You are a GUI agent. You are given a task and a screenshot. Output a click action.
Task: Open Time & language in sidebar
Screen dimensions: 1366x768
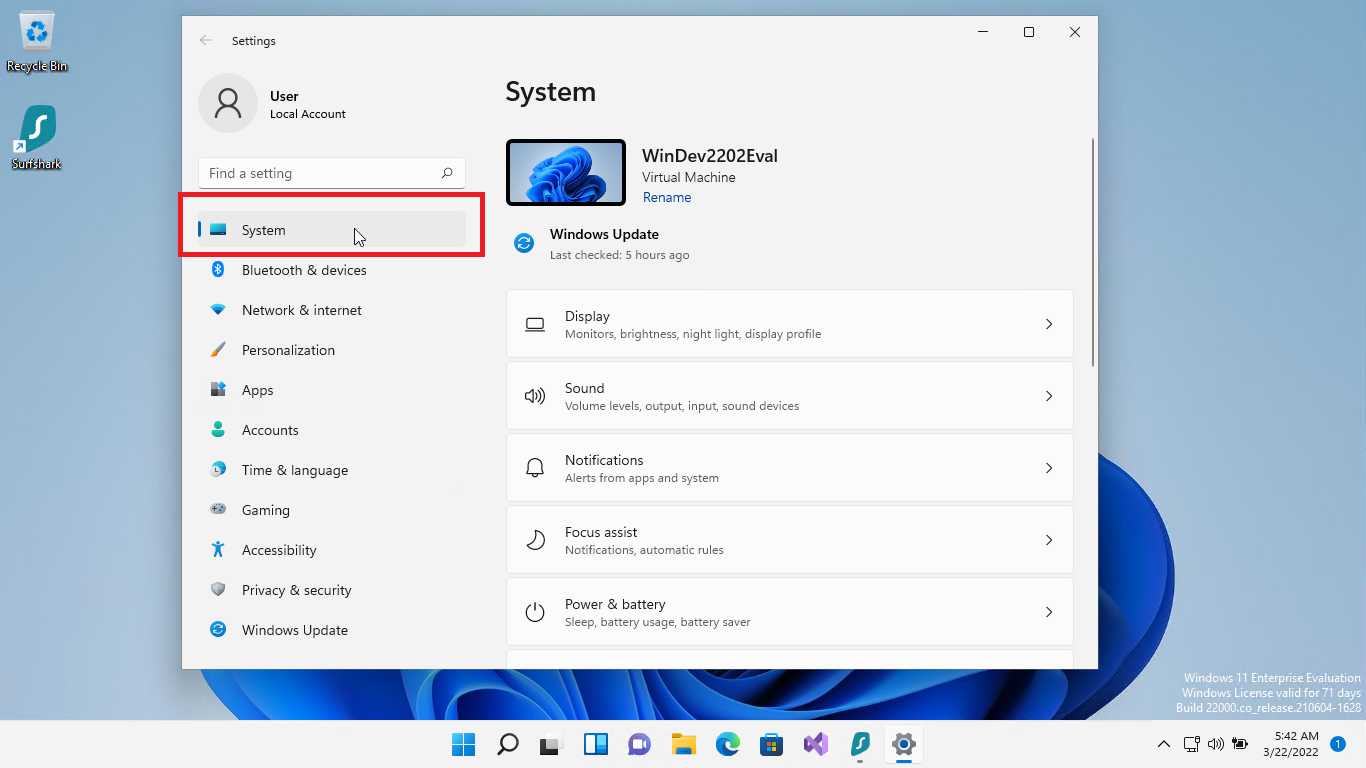pyautogui.click(x=332, y=470)
